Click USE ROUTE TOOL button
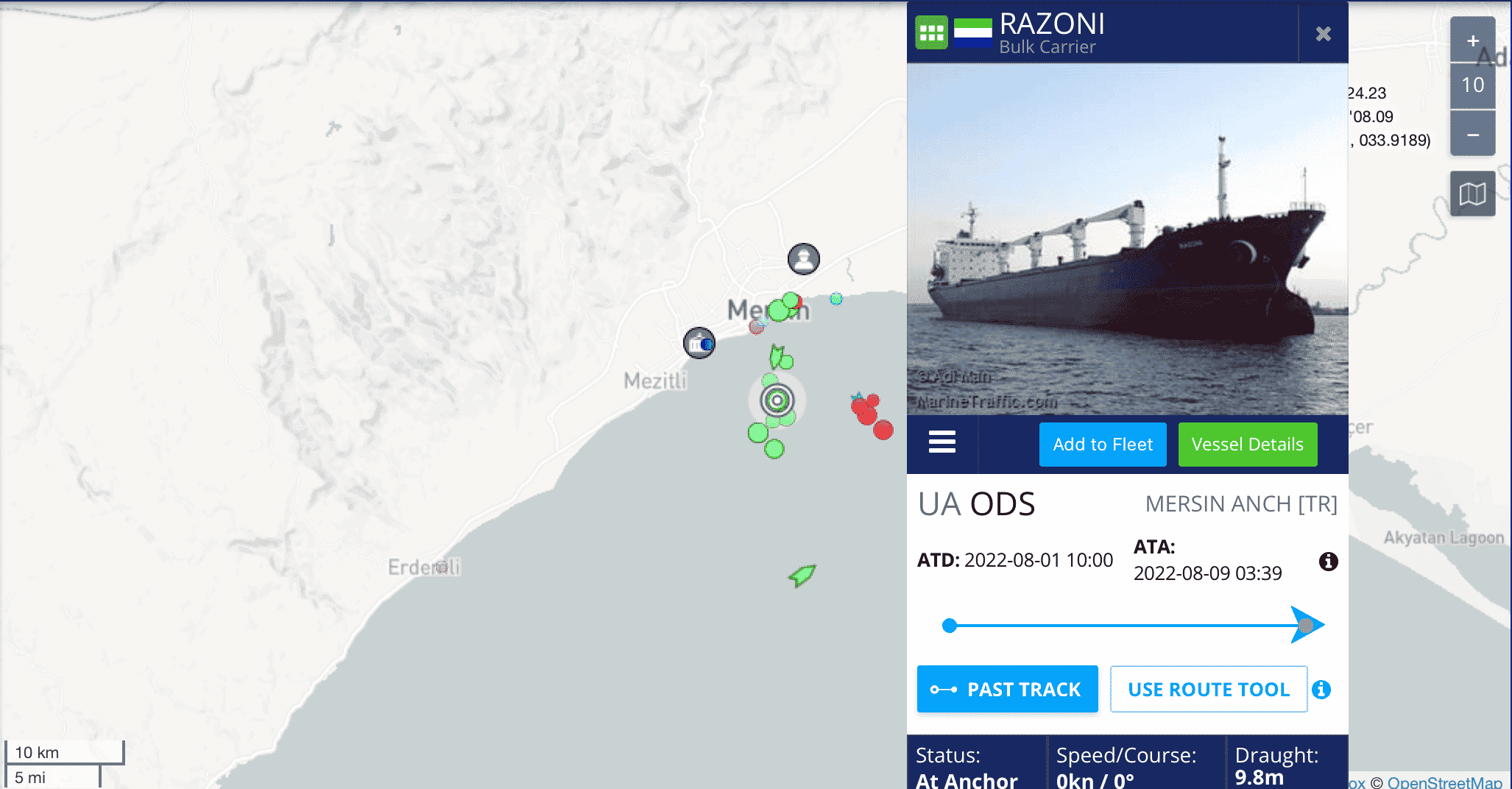Screen dimensions: 1512x789 (x=1209, y=689)
